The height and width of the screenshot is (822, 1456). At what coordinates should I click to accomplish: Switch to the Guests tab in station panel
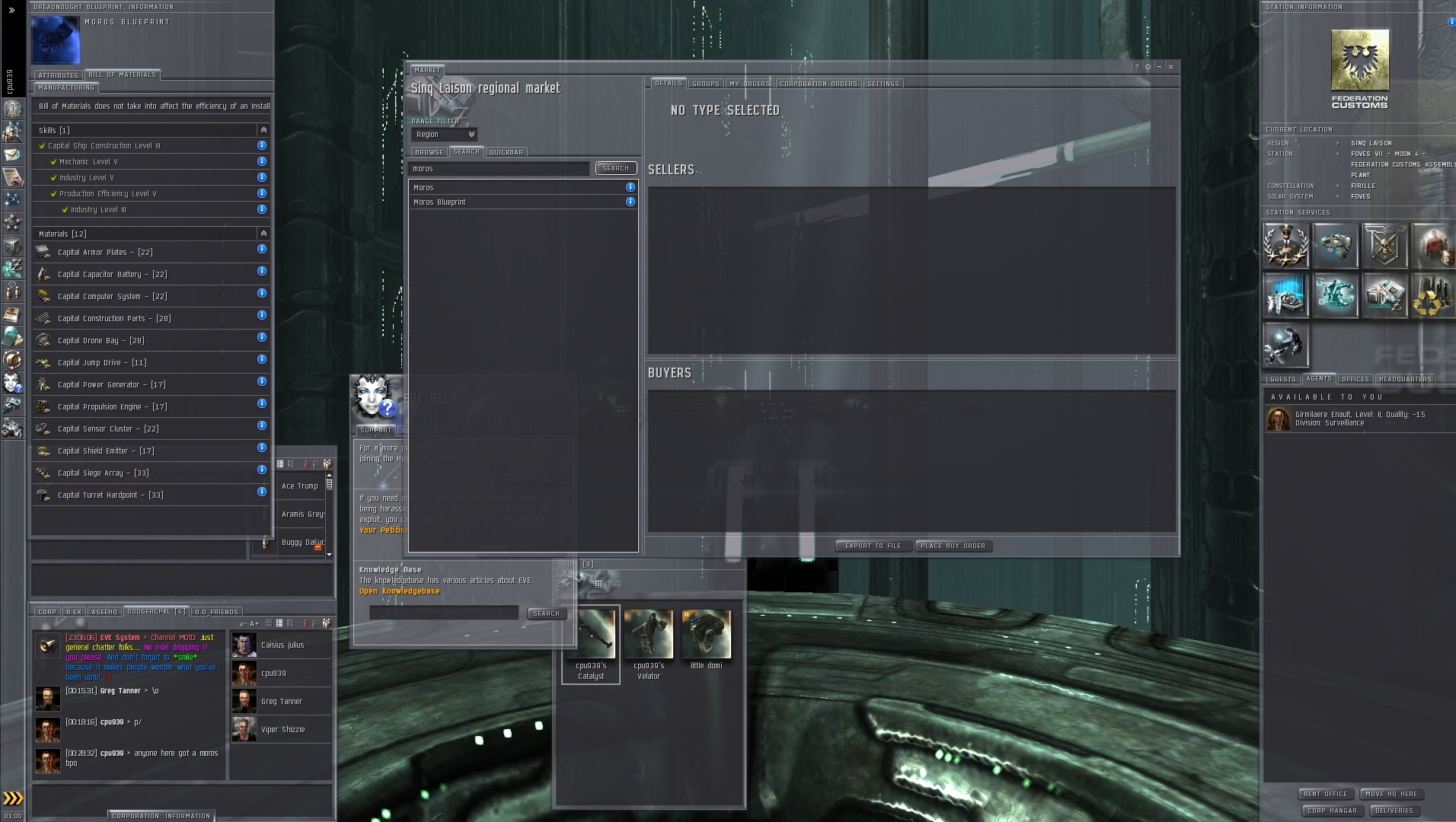[1283, 379]
